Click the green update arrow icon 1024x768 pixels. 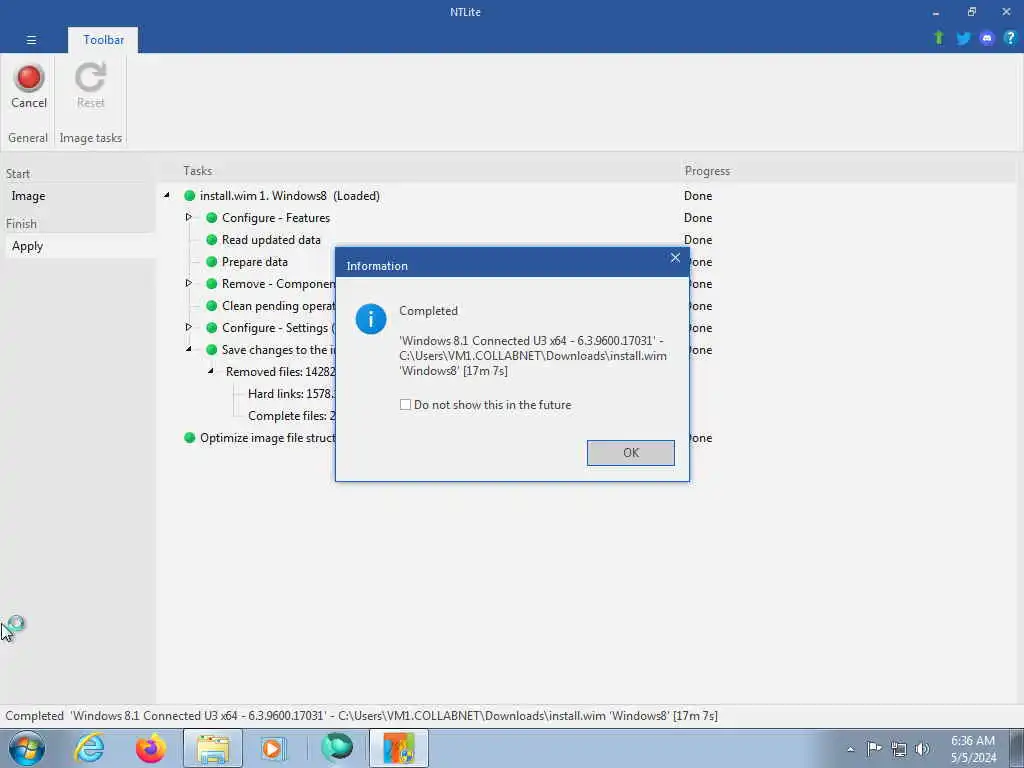[939, 38]
